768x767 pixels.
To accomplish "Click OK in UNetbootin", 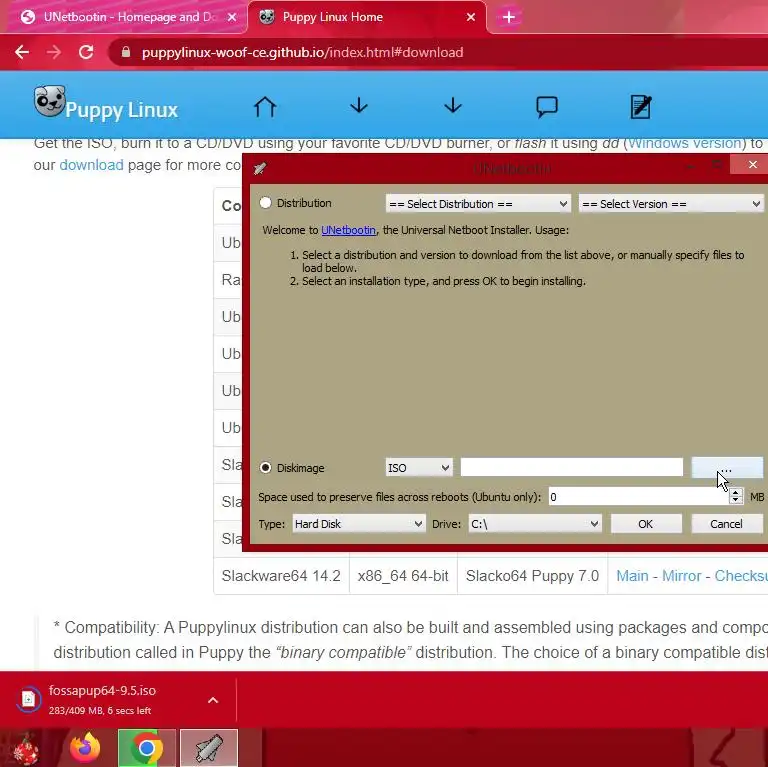I will click(646, 524).
